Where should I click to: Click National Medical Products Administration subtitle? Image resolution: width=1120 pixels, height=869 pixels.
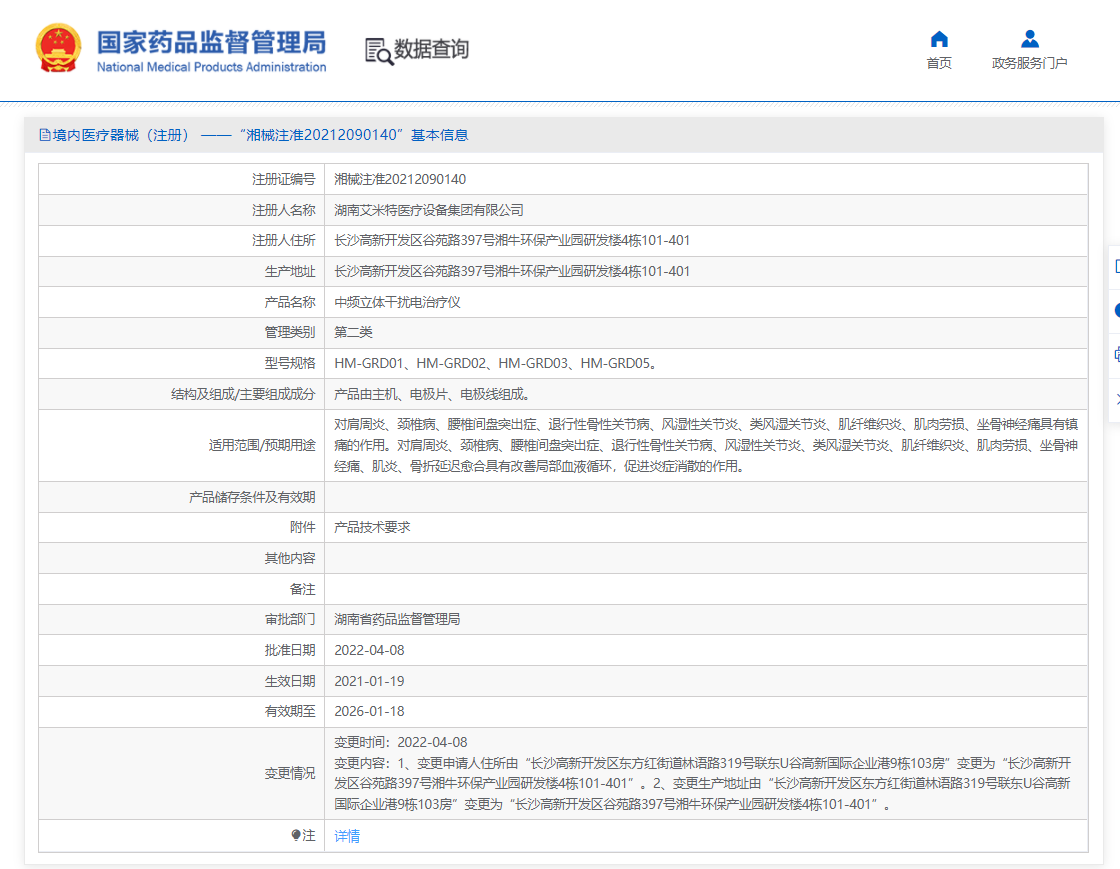coord(211,67)
